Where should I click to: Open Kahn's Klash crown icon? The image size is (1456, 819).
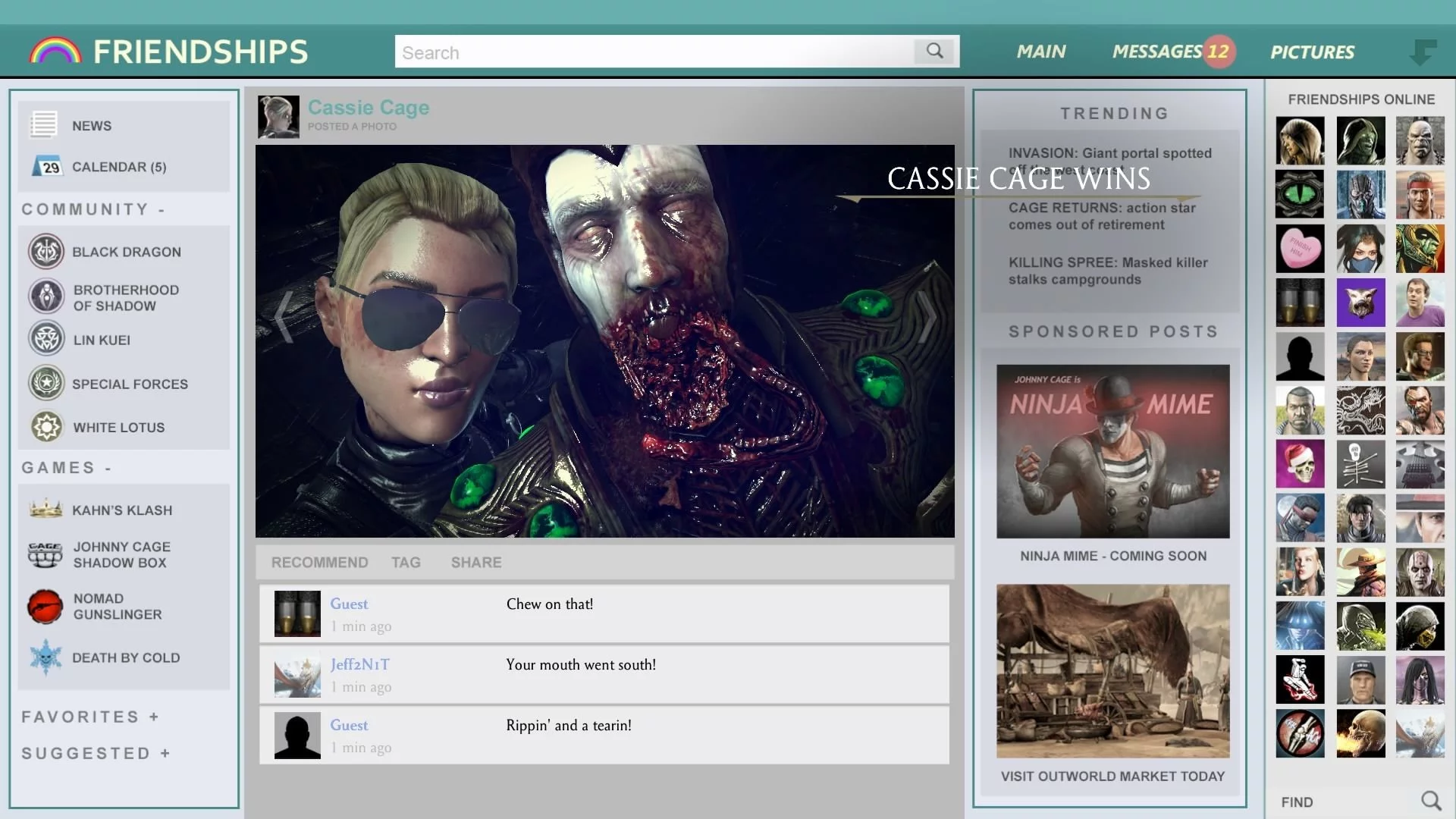(45, 509)
